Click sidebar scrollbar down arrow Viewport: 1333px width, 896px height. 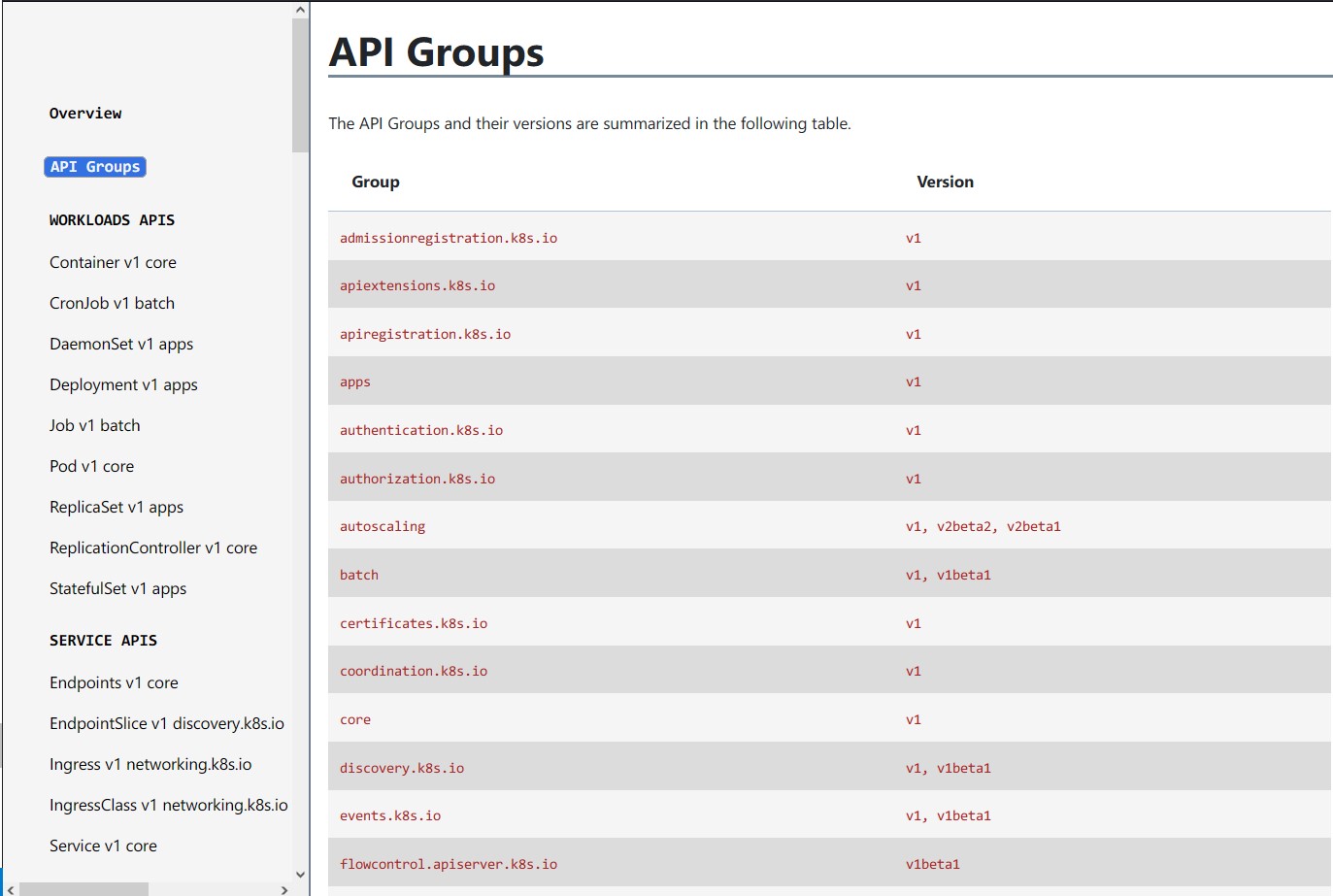pyautogui.click(x=300, y=874)
